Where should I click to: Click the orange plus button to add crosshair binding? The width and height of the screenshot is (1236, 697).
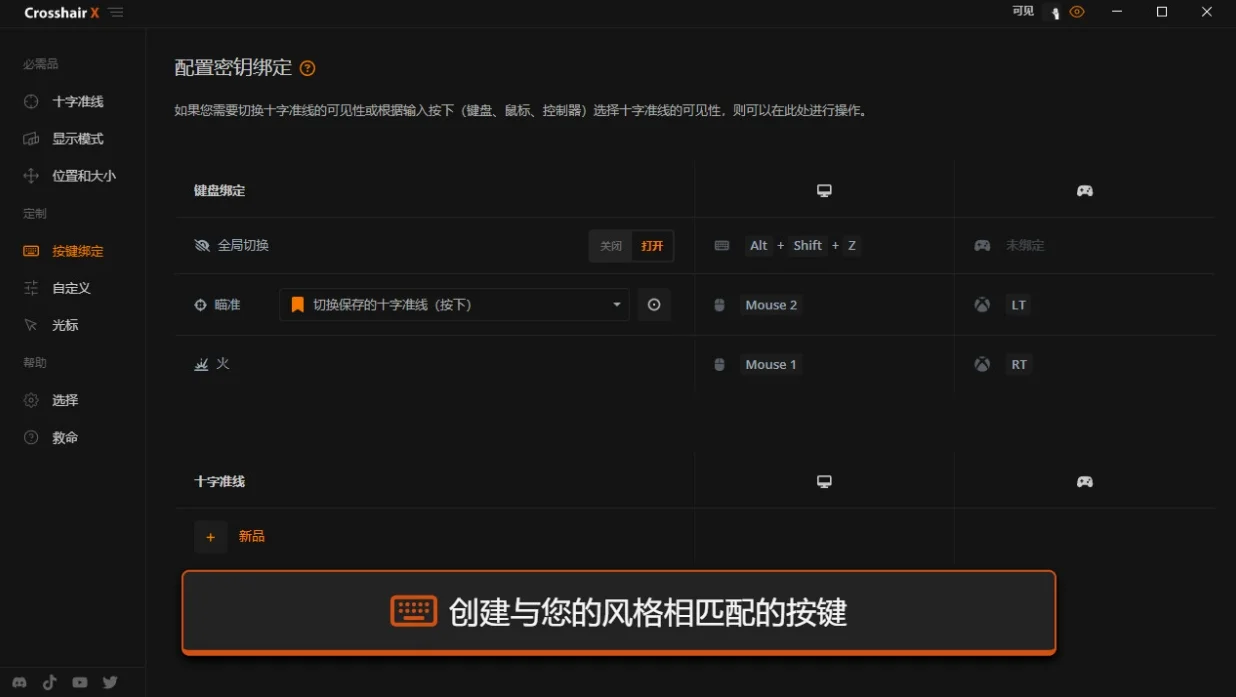(211, 537)
